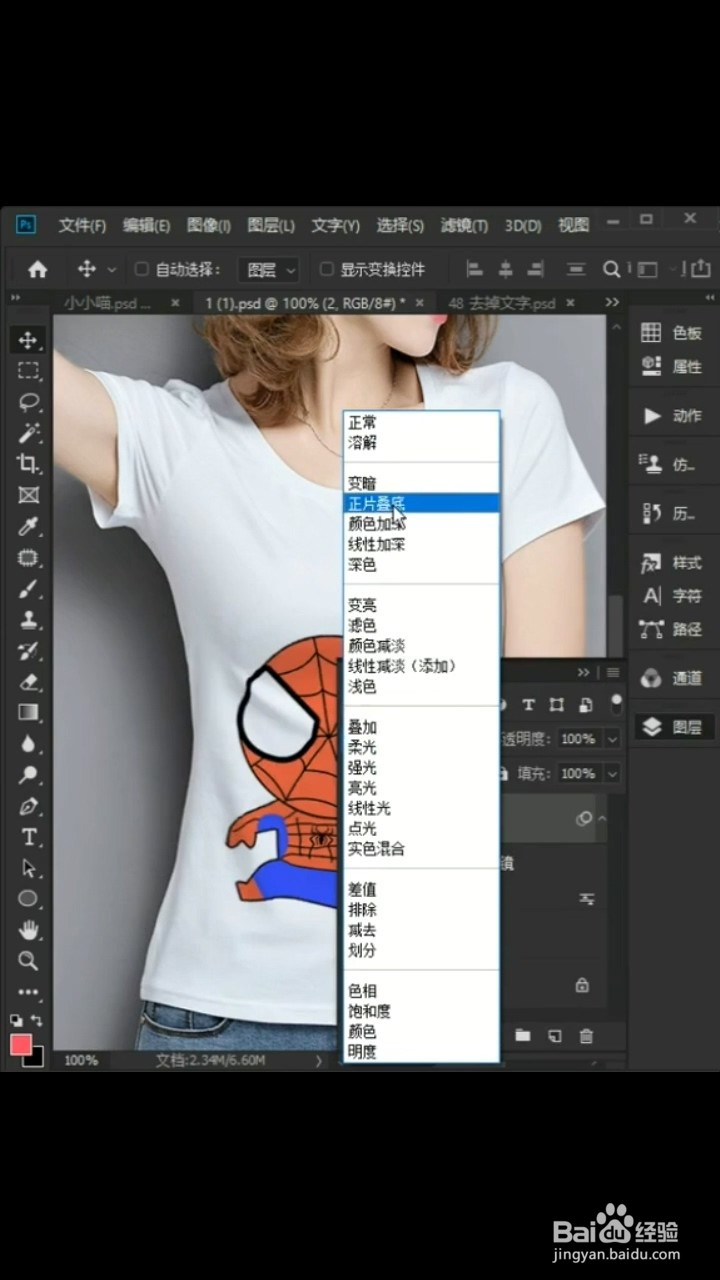Select the Ellipse shape tool
720x1280 pixels.
coord(28,898)
